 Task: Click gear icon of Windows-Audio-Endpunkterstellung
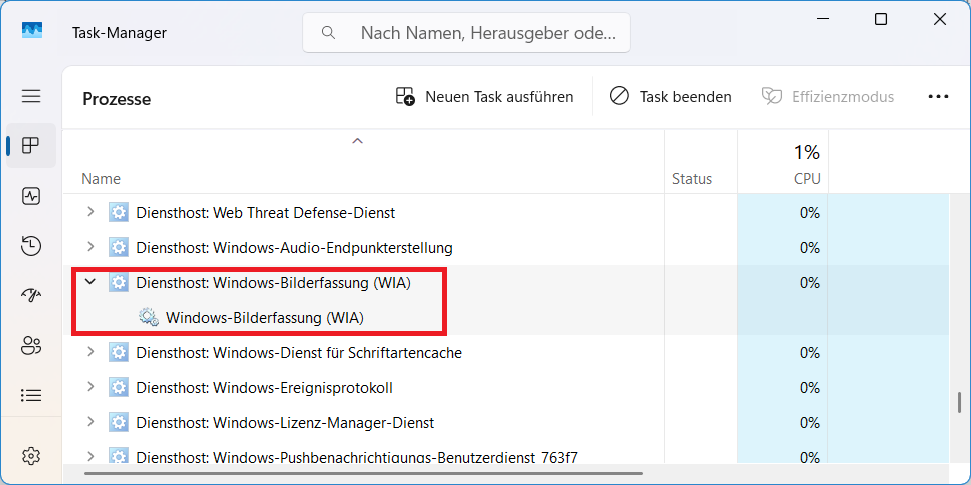click(118, 248)
